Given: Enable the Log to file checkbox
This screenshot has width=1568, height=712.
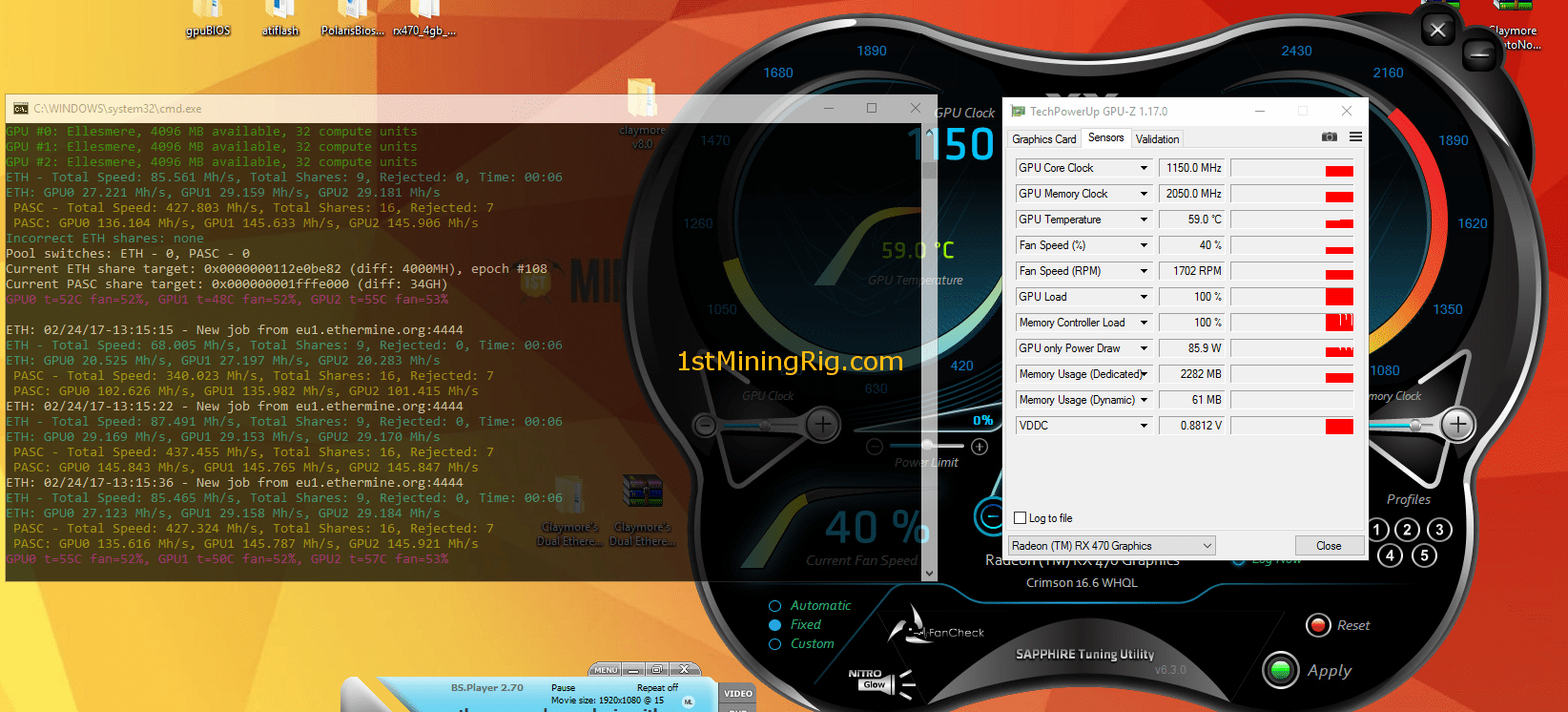Looking at the screenshot, I should coord(1021,518).
